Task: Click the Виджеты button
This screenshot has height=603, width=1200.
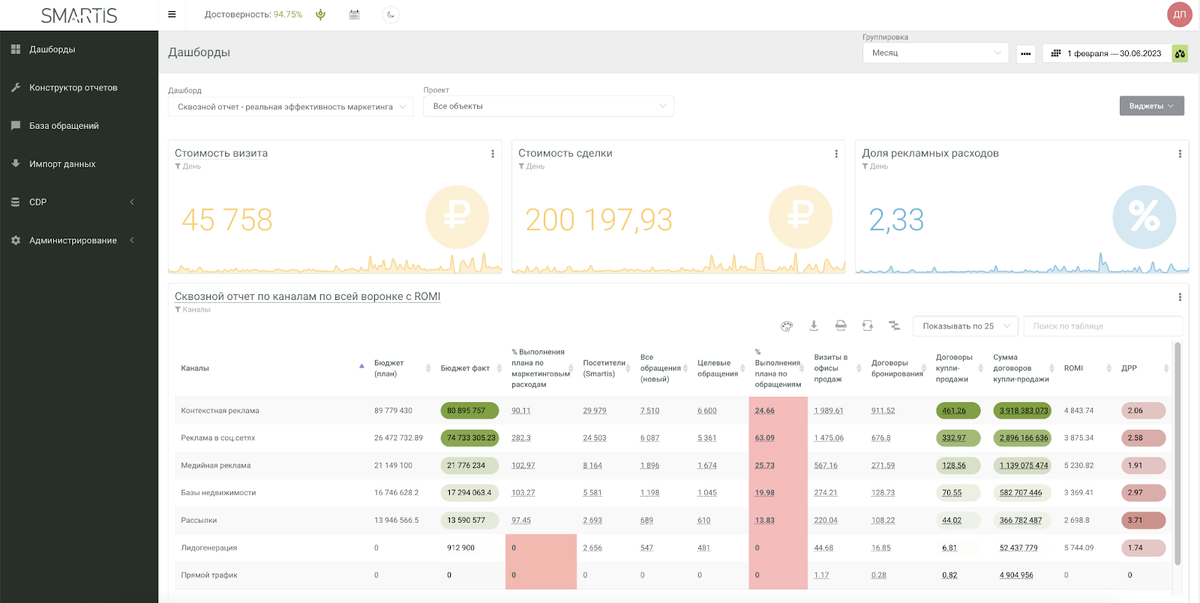Action: [x=1152, y=106]
